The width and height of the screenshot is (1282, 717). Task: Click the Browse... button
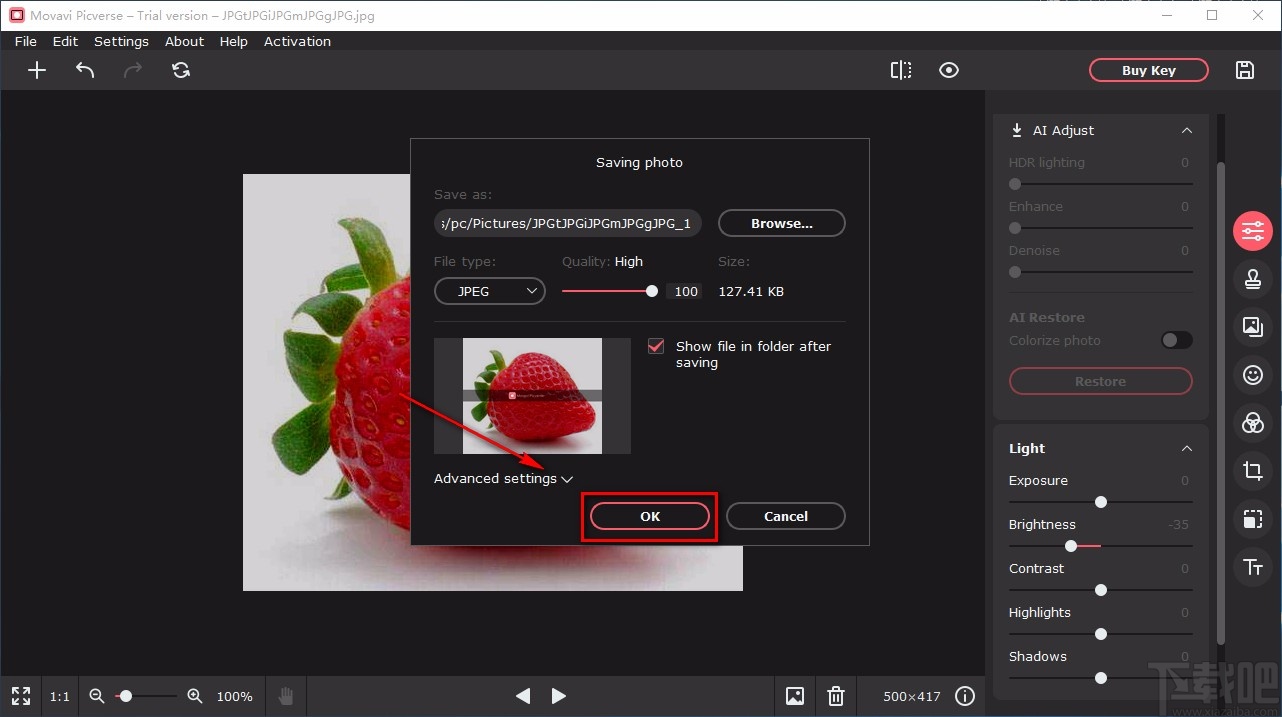782,224
